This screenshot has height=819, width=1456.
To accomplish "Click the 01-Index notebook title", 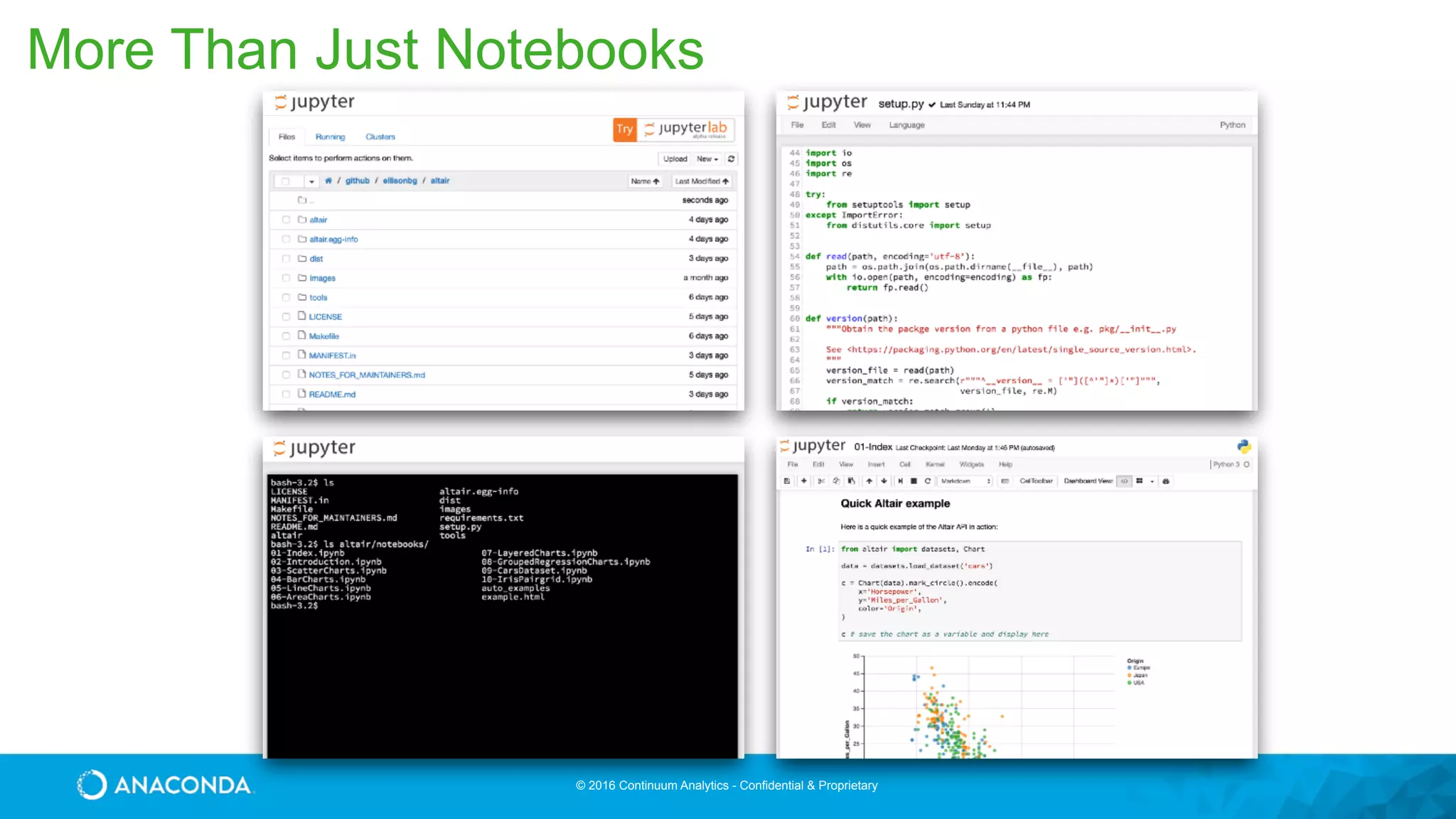I will click(873, 447).
